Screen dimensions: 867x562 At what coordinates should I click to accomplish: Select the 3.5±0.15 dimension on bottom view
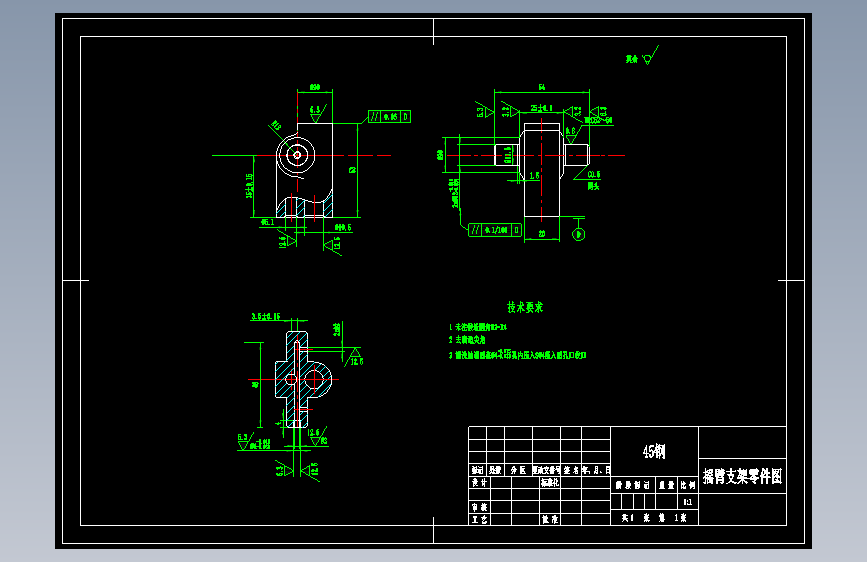coord(266,316)
